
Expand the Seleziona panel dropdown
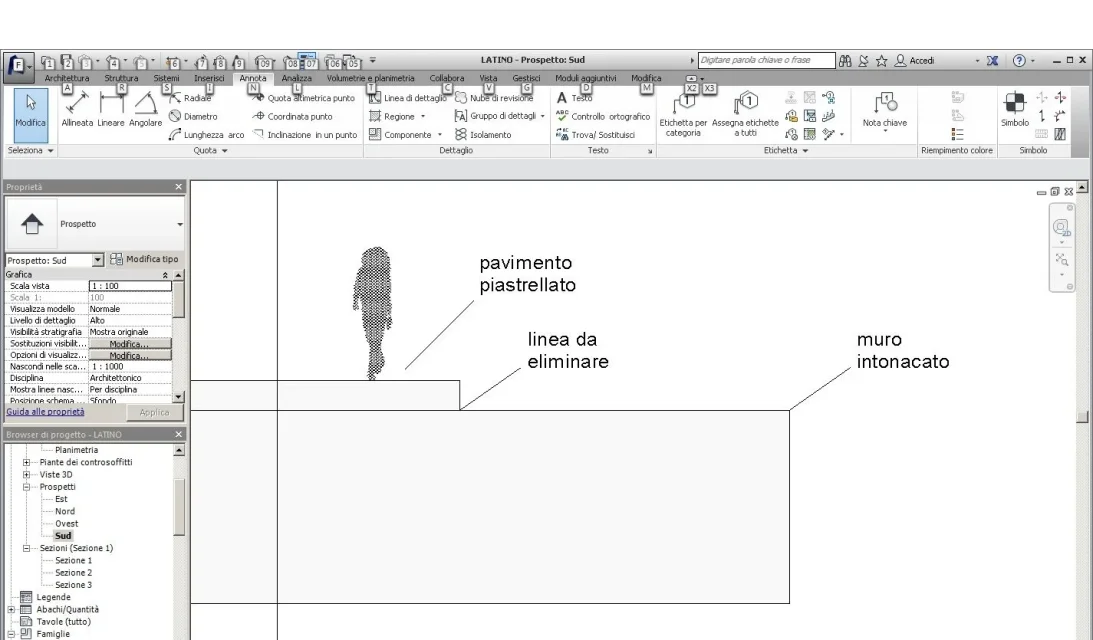click(50, 151)
